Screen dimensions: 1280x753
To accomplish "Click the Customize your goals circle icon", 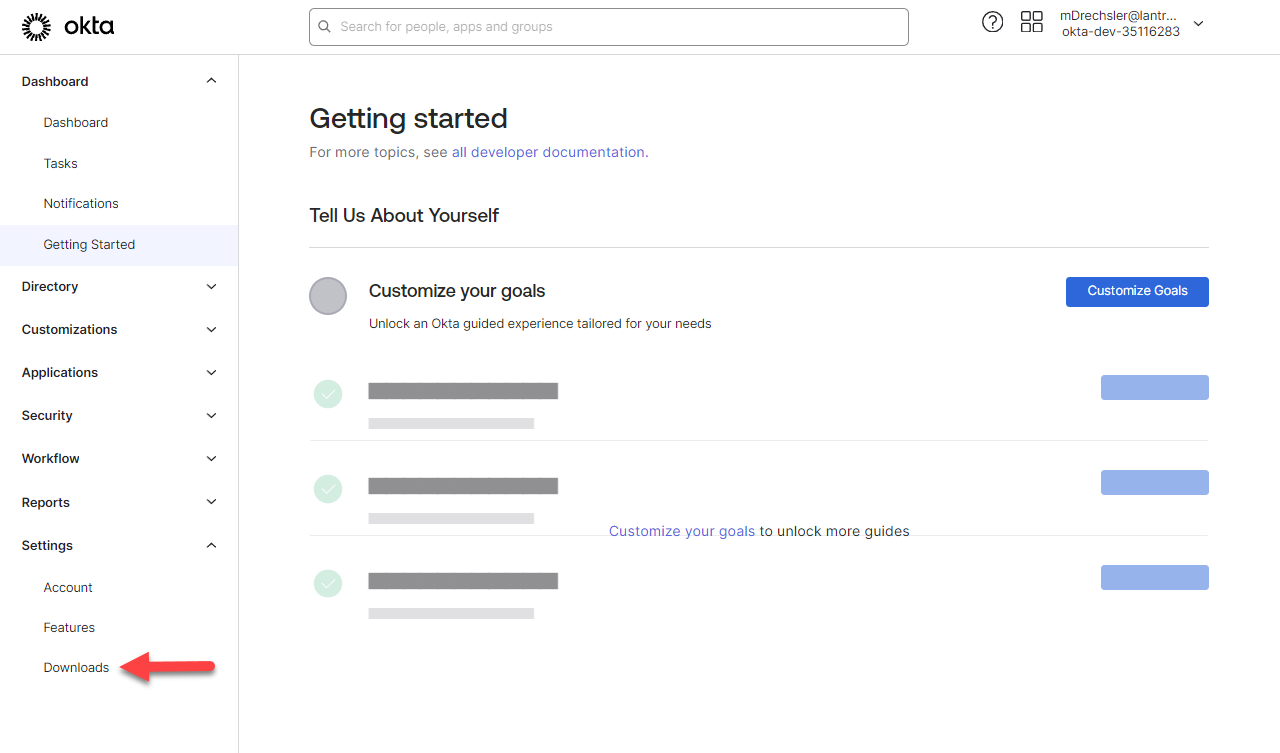I will coord(328,296).
